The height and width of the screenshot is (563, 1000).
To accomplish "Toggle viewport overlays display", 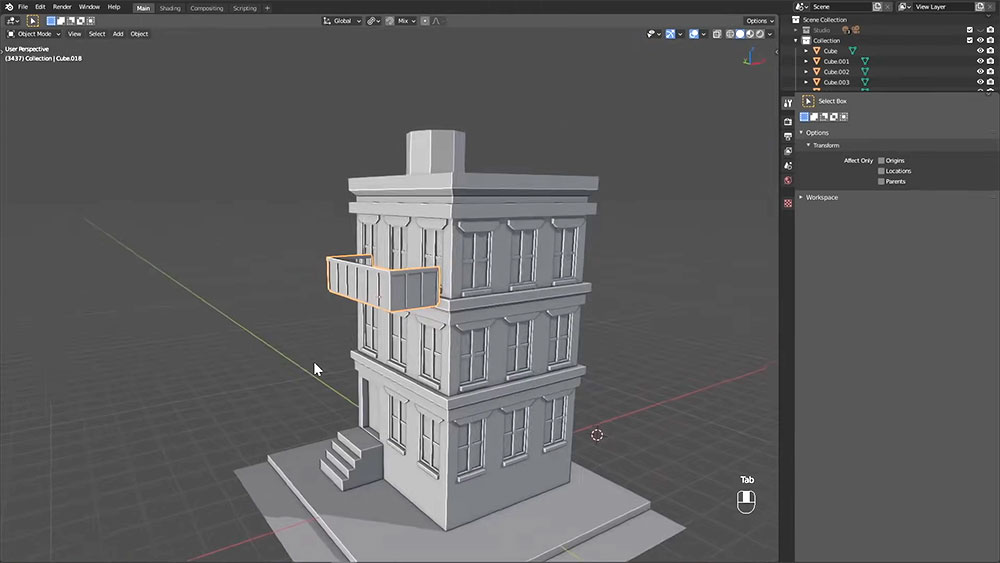I will tap(694, 34).
